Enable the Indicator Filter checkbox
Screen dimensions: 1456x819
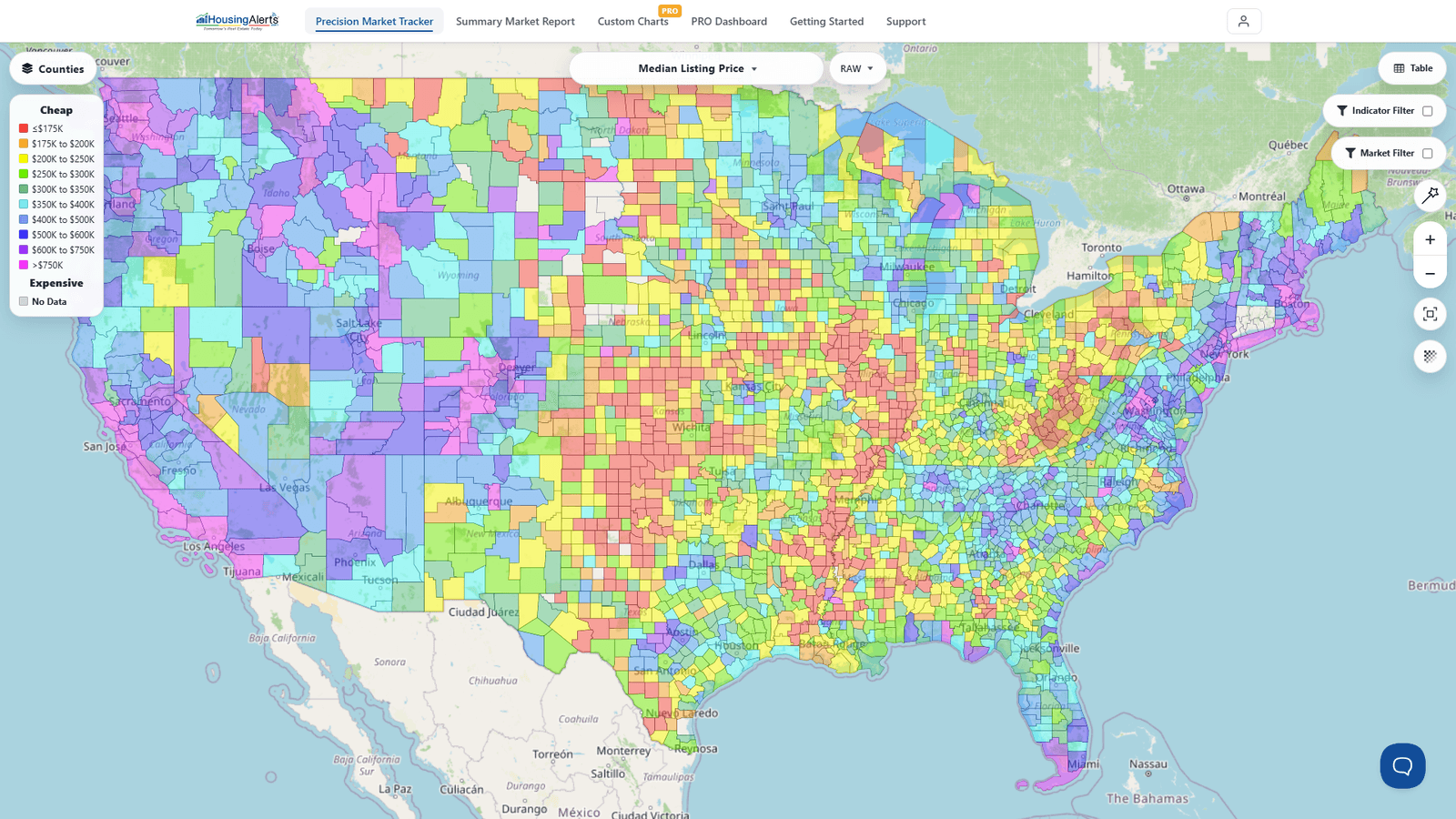pyautogui.click(x=1427, y=111)
